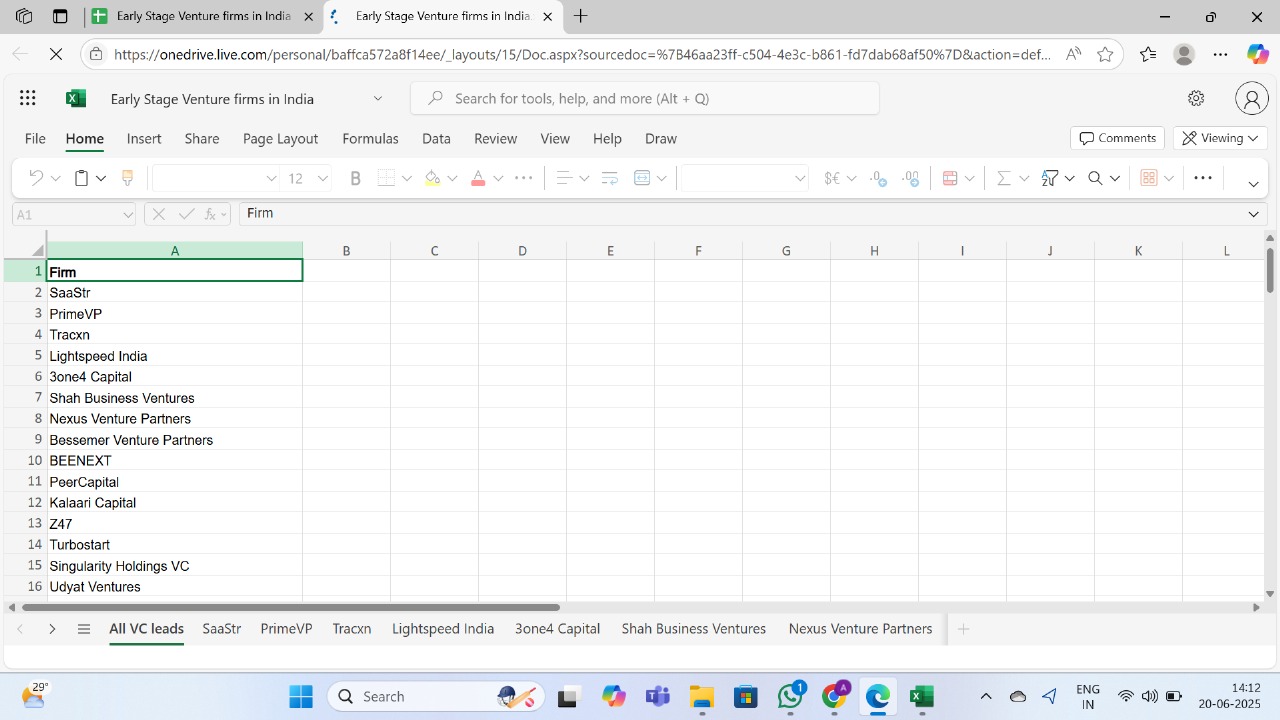The width and height of the screenshot is (1280, 720).
Task: Open the Nexus Venture Partners sheet tab
Action: click(x=860, y=629)
